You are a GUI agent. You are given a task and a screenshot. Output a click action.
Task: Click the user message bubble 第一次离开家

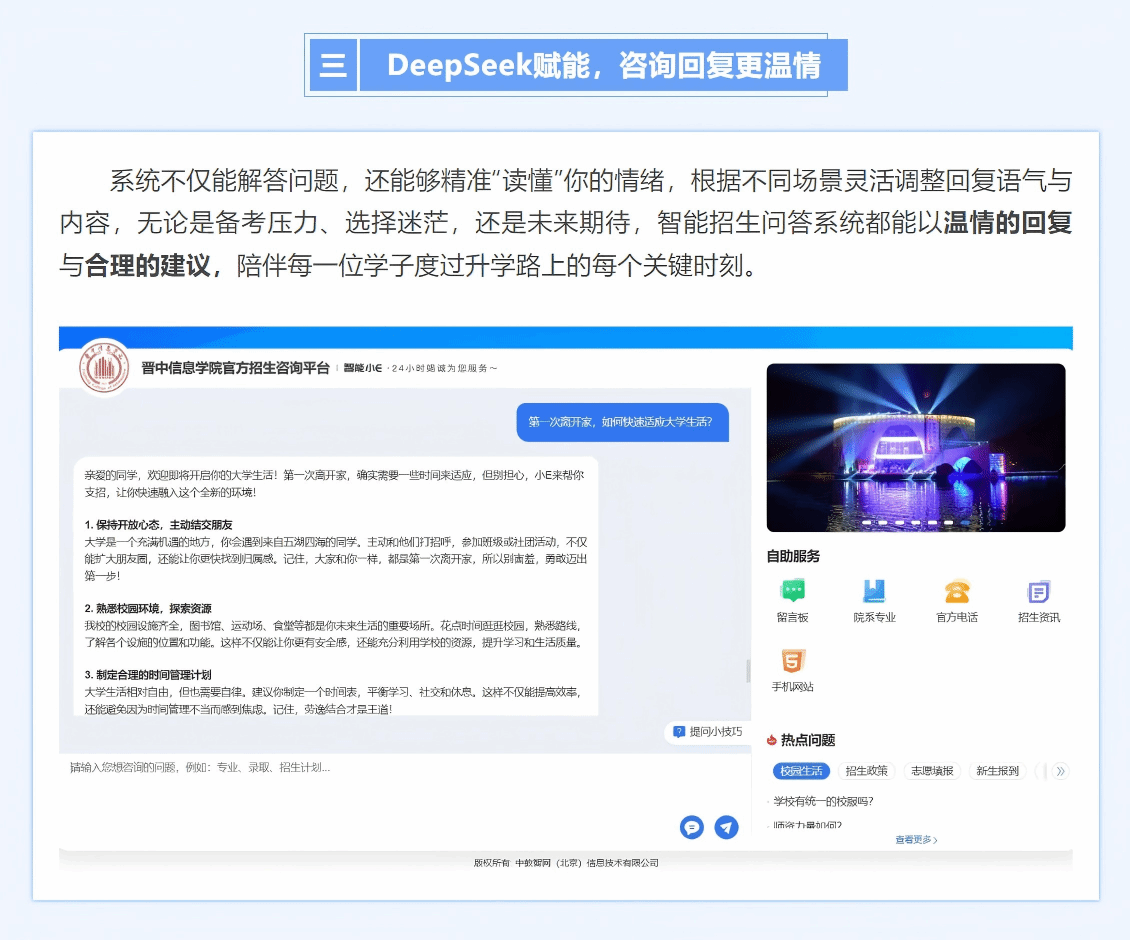click(623, 422)
